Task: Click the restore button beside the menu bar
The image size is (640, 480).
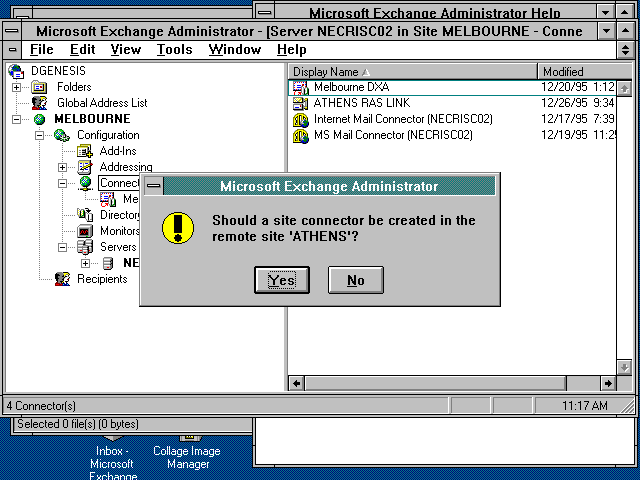Action: [x=625, y=50]
